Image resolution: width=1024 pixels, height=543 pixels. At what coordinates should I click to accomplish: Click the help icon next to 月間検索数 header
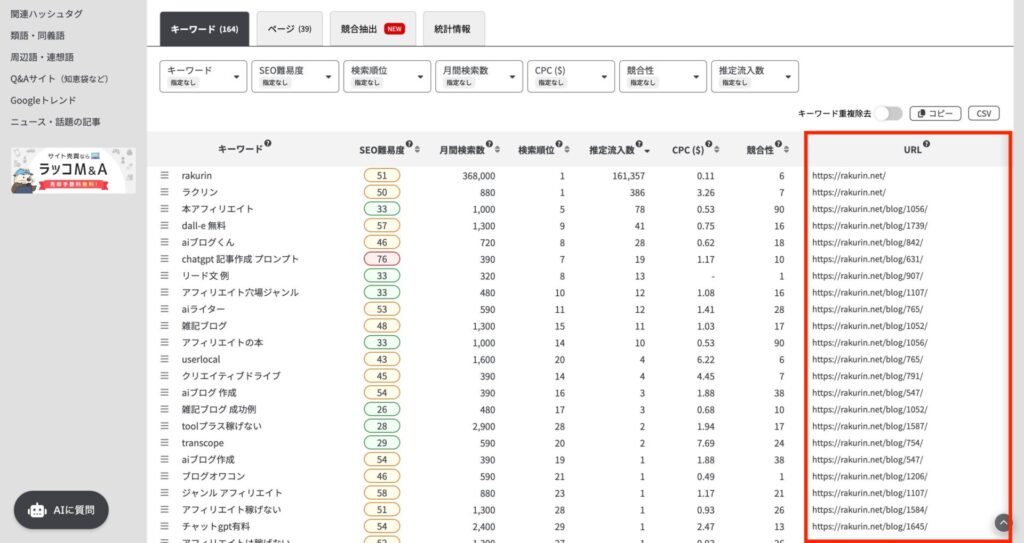(489, 144)
